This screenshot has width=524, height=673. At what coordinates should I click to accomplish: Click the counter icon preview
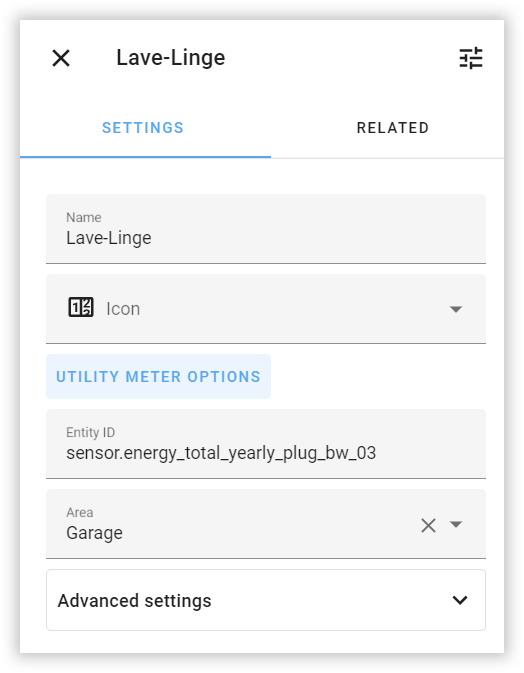tap(81, 307)
